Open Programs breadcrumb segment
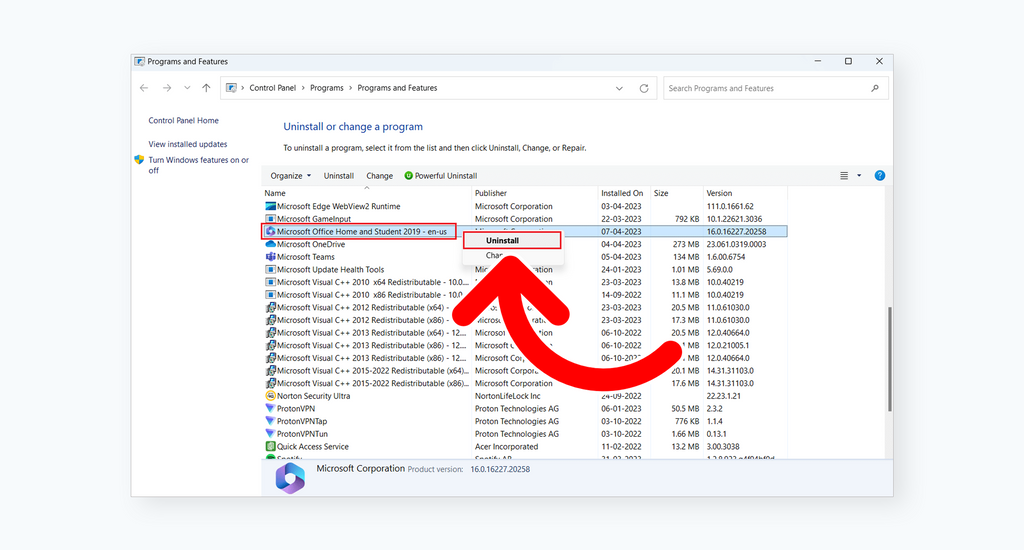The width and height of the screenshot is (1024, 550). [327, 88]
